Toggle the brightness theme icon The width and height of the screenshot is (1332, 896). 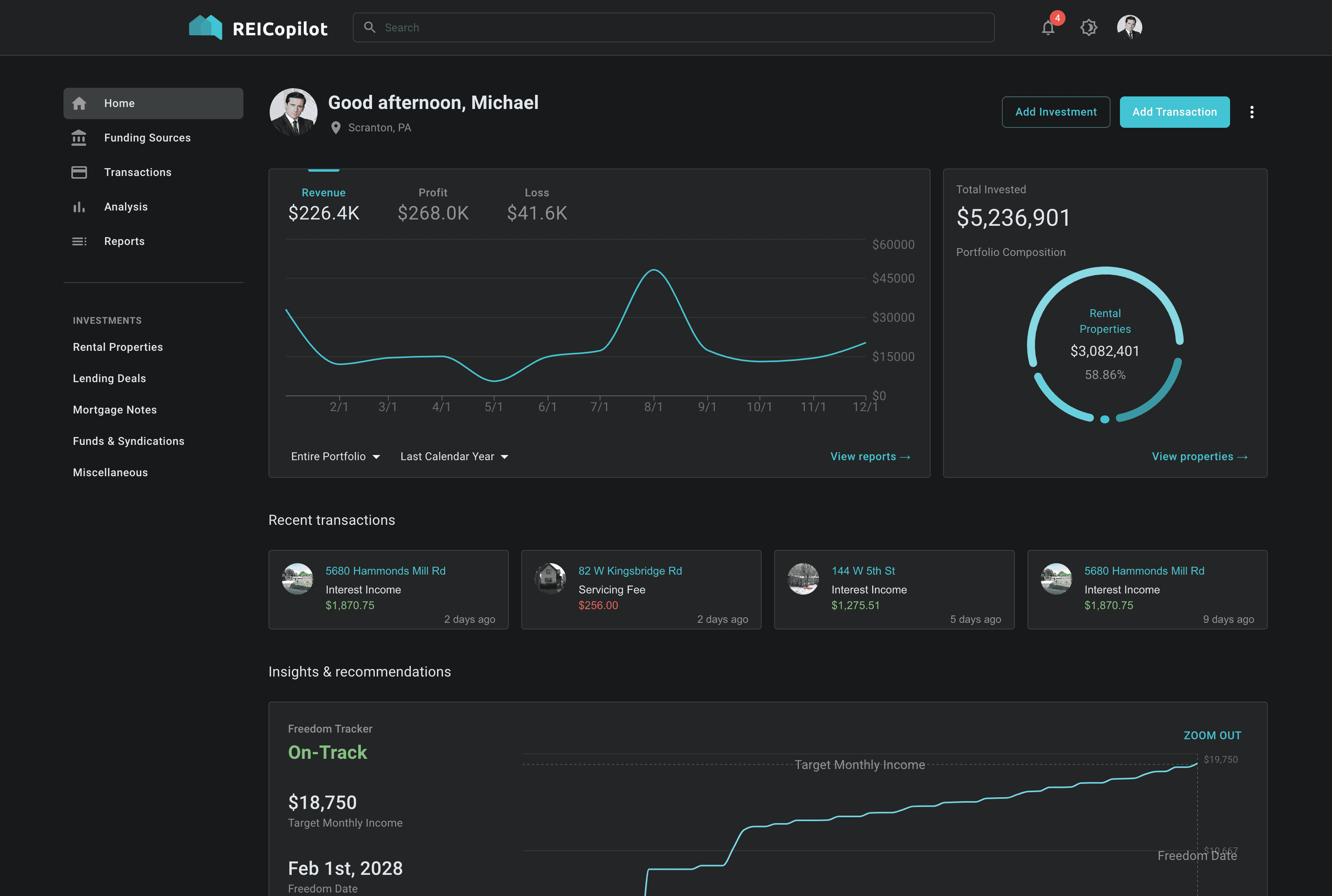coord(1089,27)
